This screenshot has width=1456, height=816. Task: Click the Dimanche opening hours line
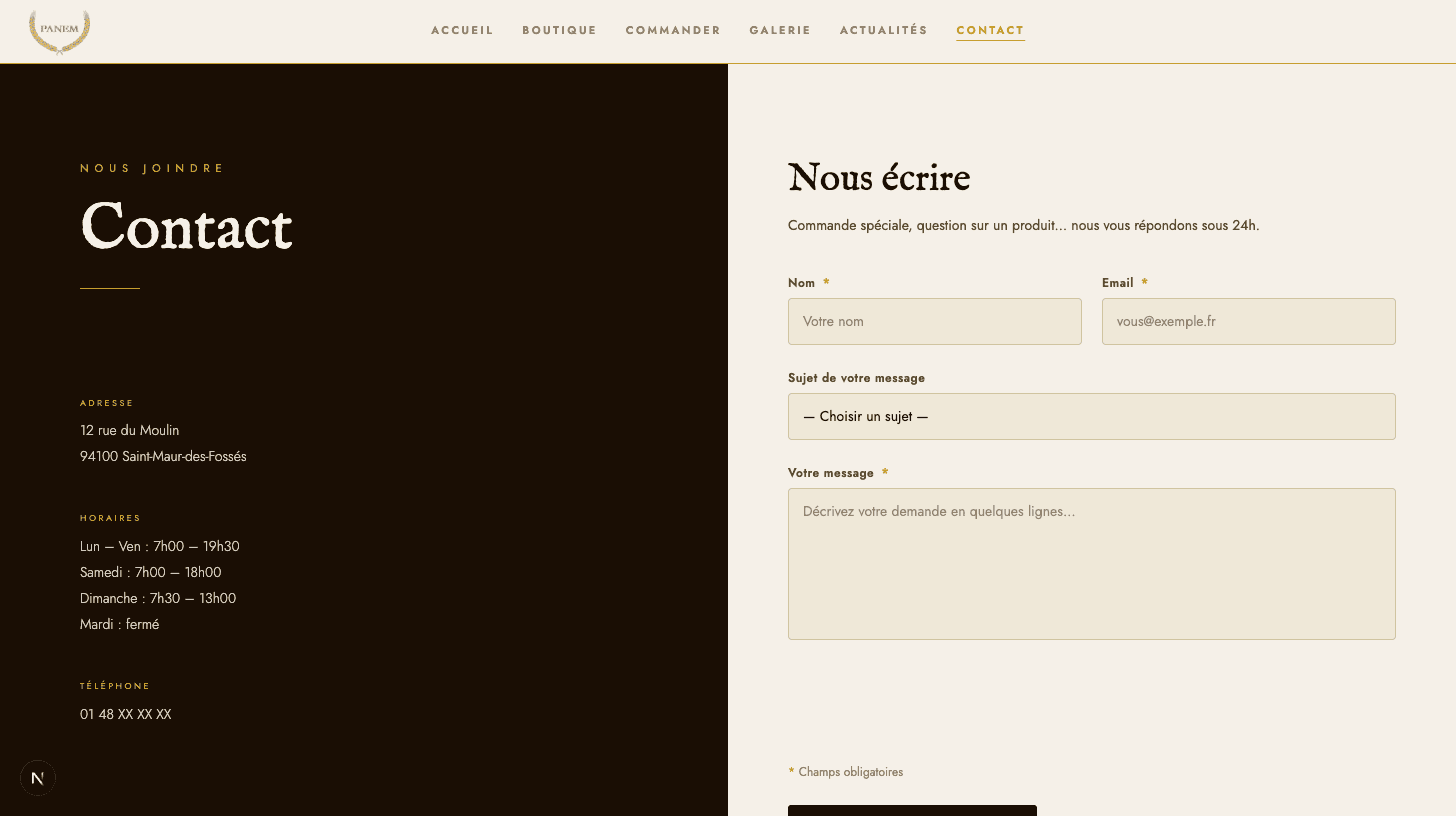pyautogui.click(x=158, y=598)
